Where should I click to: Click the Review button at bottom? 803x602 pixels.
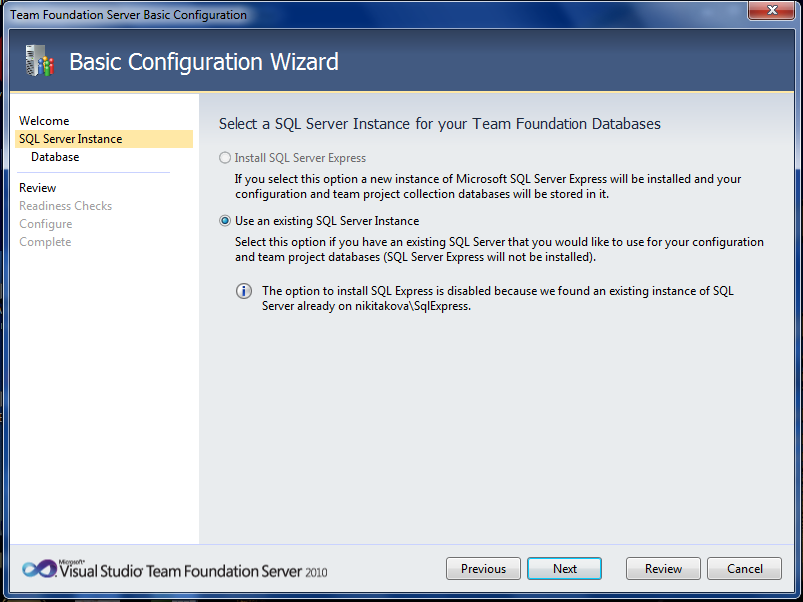(x=662, y=568)
